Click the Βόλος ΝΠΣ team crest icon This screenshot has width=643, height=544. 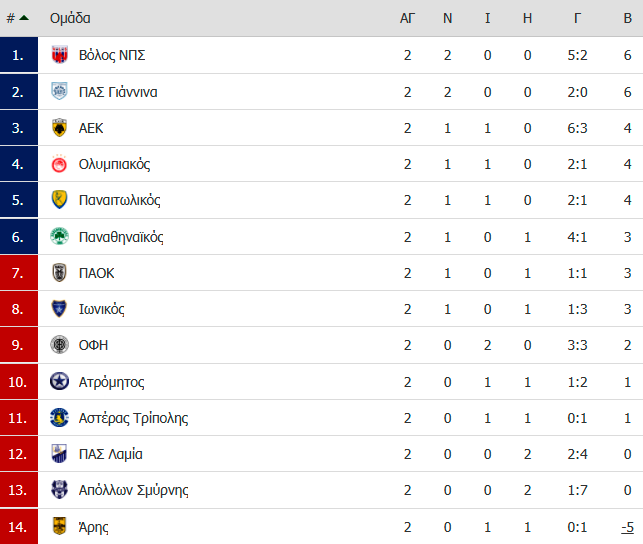[x=59, y=55]
